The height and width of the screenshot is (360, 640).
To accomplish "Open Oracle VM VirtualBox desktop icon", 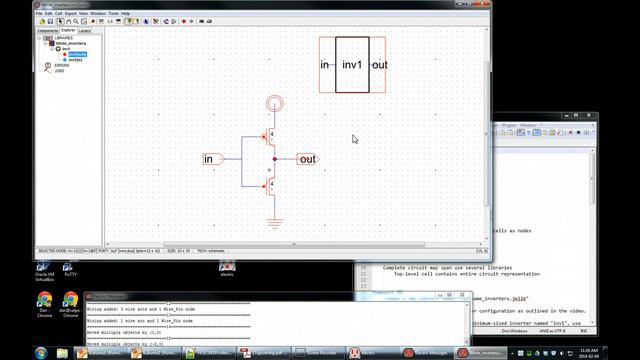I will point(44,271).
